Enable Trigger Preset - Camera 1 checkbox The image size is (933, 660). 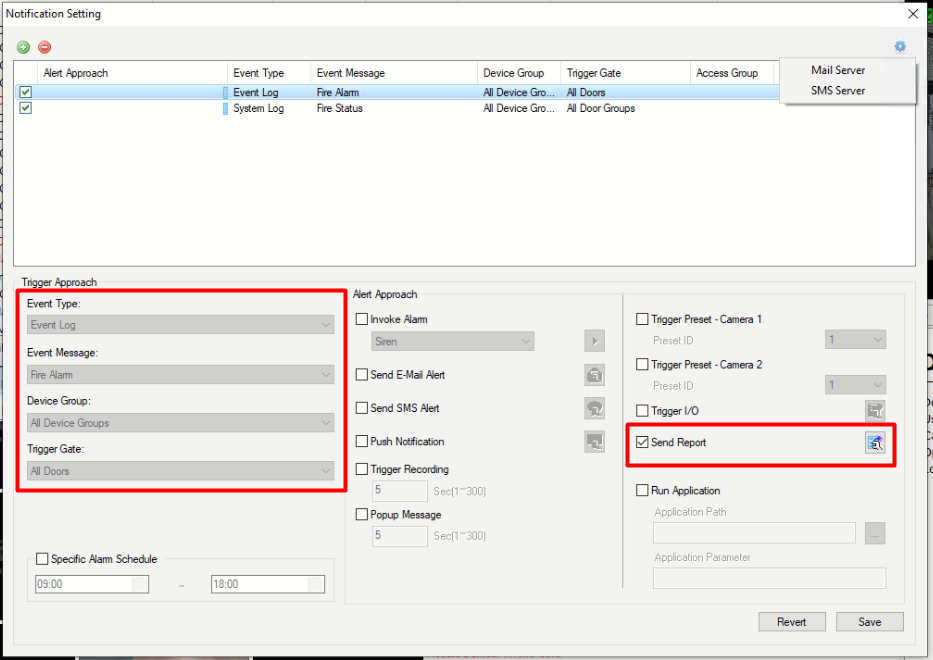point(642,319)
